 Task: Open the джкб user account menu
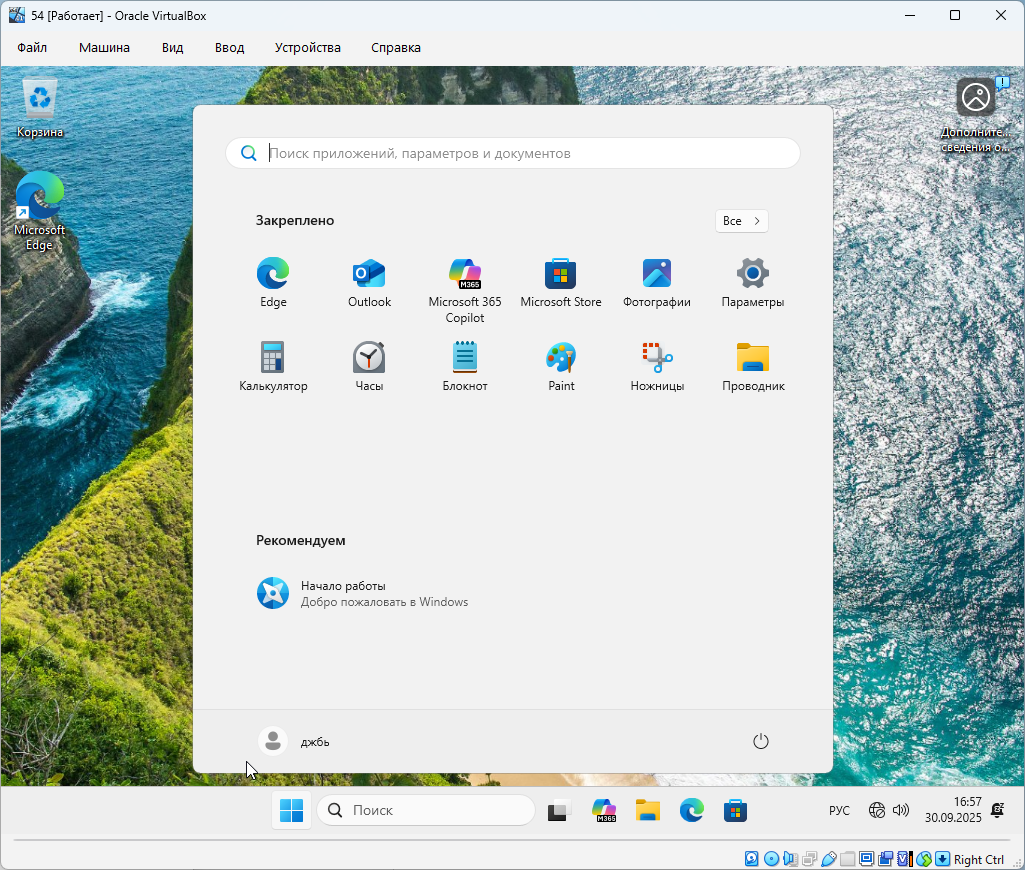(294, 741)
